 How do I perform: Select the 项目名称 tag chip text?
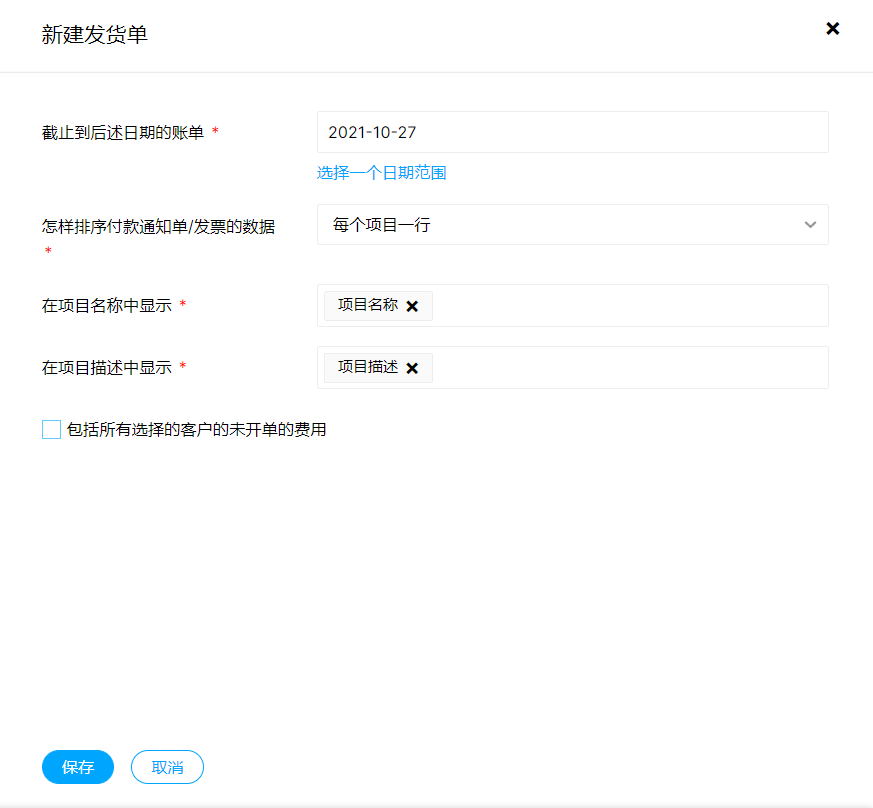tap(367, 306)
